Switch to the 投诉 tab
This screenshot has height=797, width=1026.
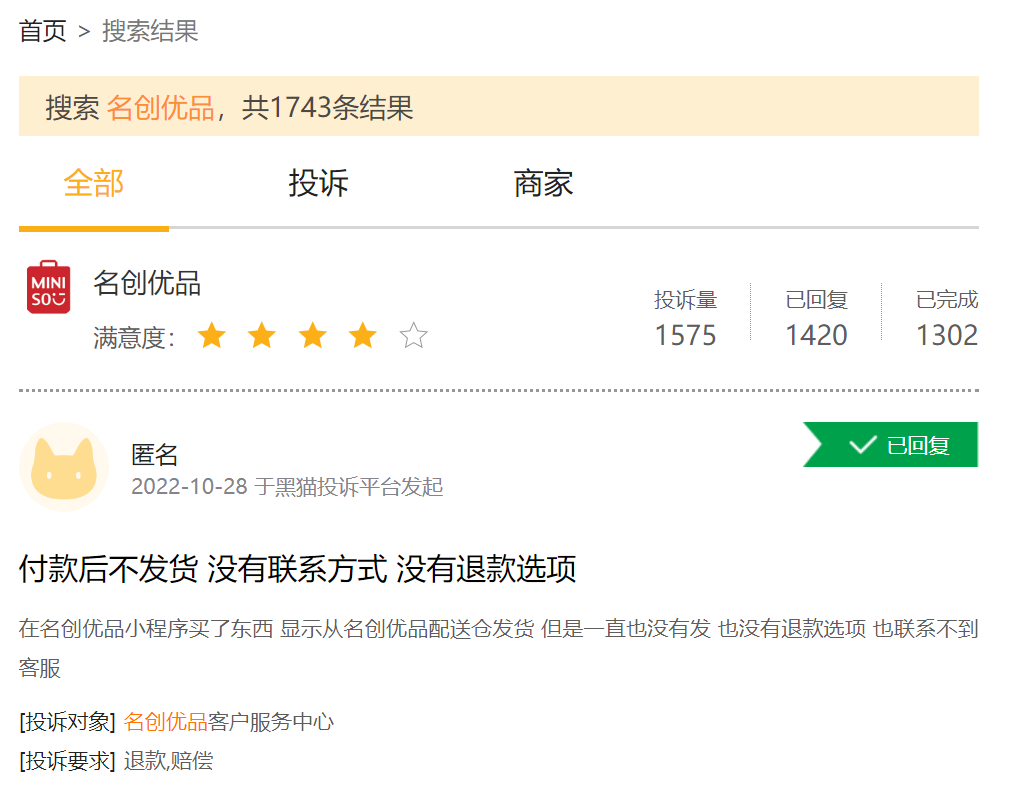pos(319,183)
